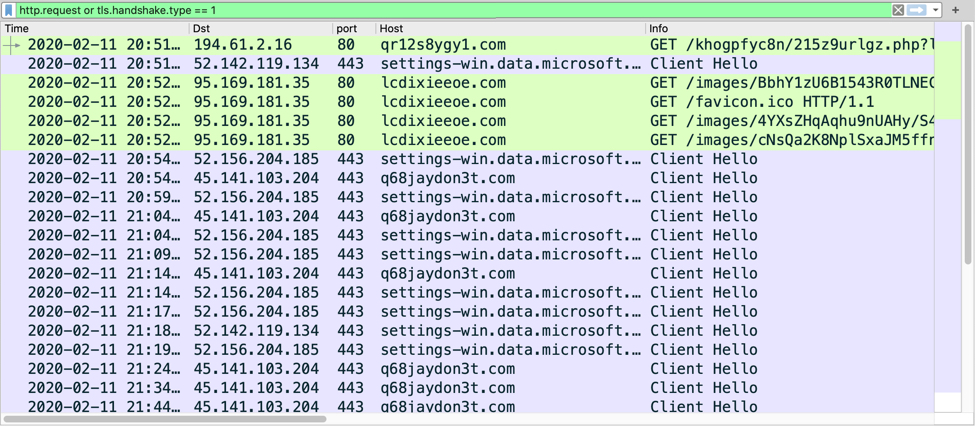
Task: Clear the display filter expression
Action: (x=898, y=10)
